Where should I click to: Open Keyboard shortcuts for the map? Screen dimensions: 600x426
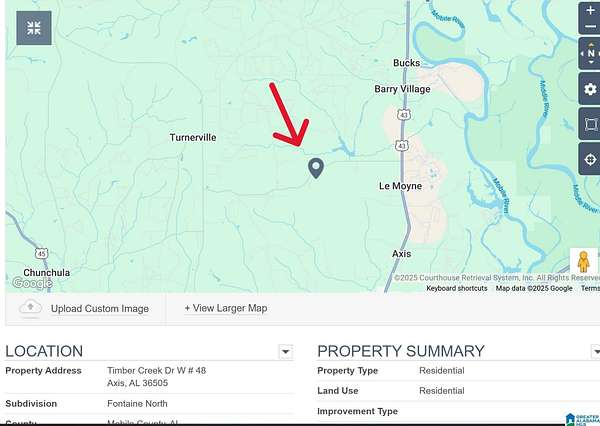tap(457, 288)
